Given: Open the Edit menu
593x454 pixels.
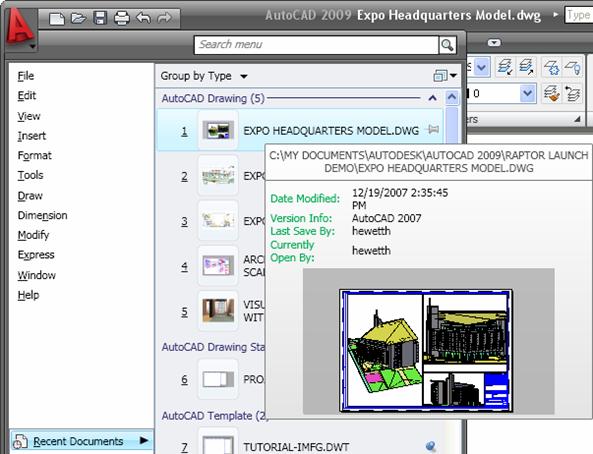Looking at the screenshot, I should pyautogui.click(x=26, y=96).
